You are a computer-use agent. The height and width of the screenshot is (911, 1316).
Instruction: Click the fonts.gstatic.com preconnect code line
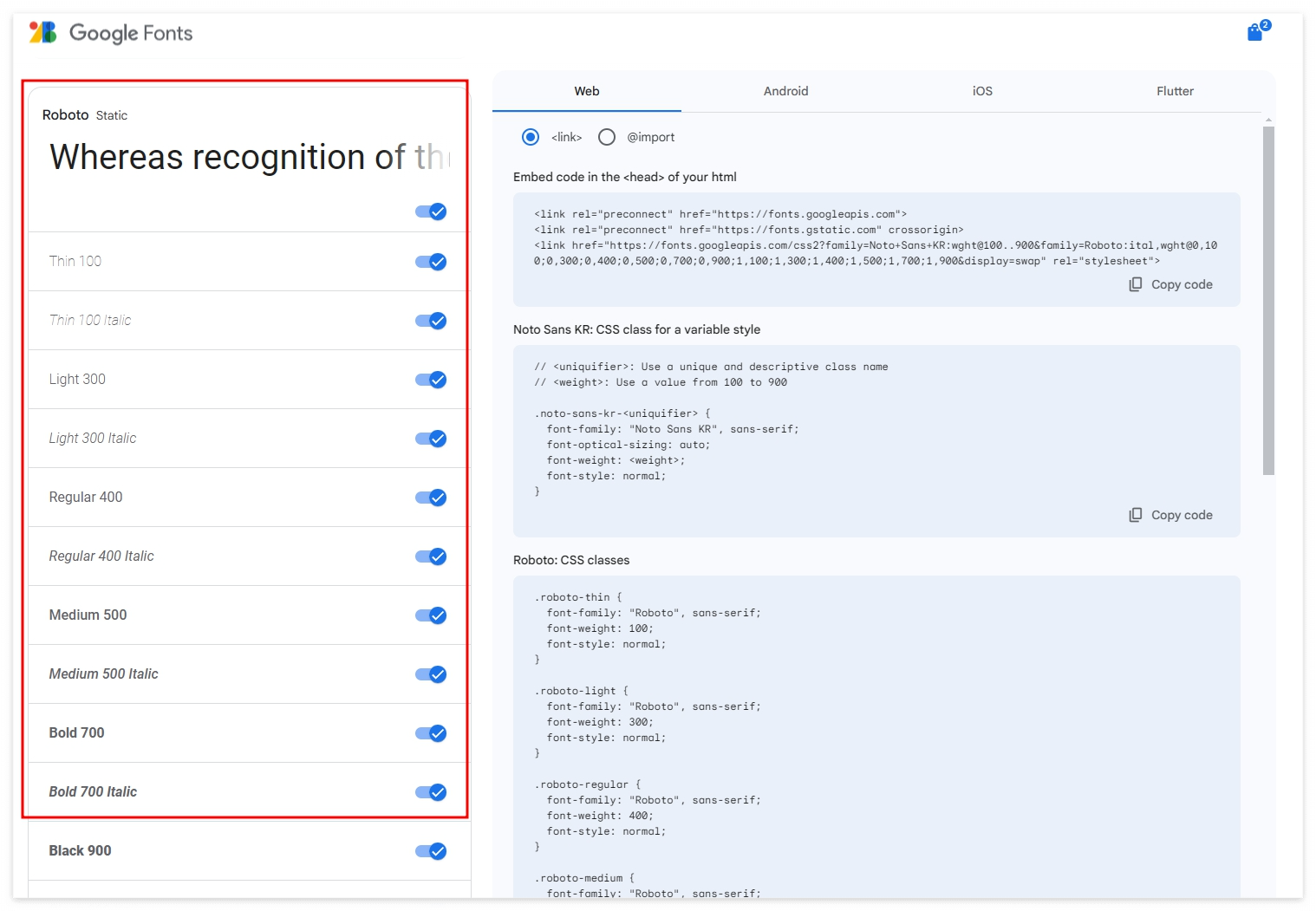749,230
